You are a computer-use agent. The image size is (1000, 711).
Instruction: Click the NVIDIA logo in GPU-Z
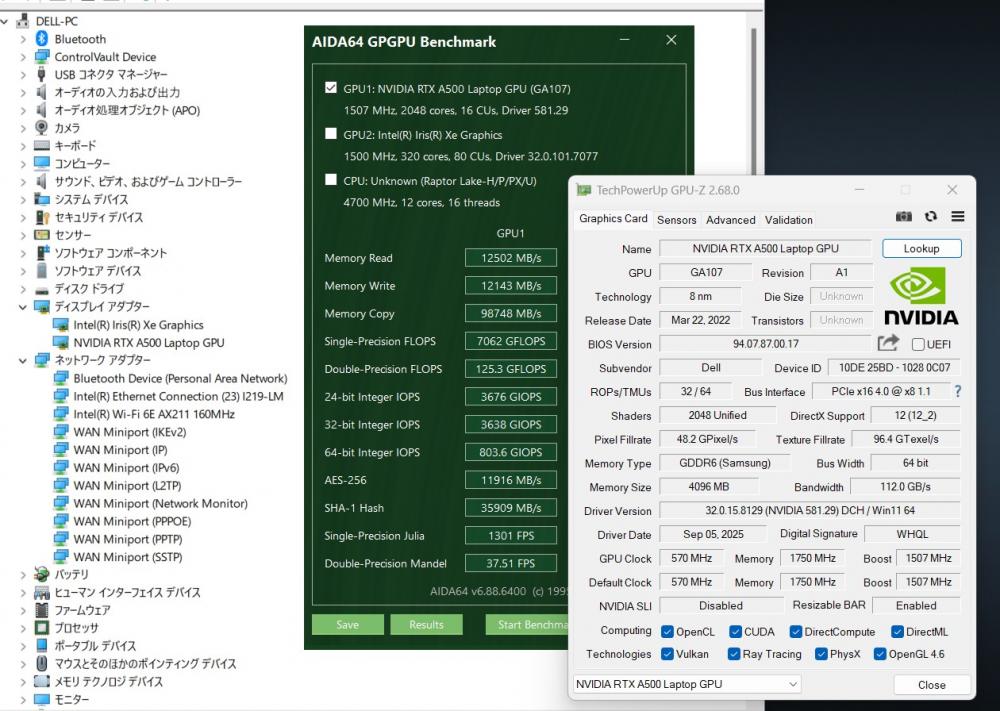(920, 296)
